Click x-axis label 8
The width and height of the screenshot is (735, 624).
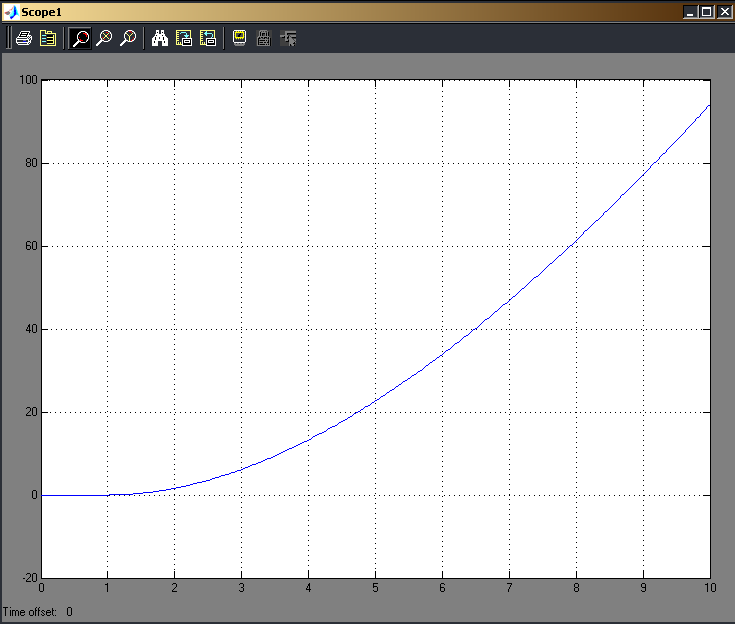[x=576, y=588]
